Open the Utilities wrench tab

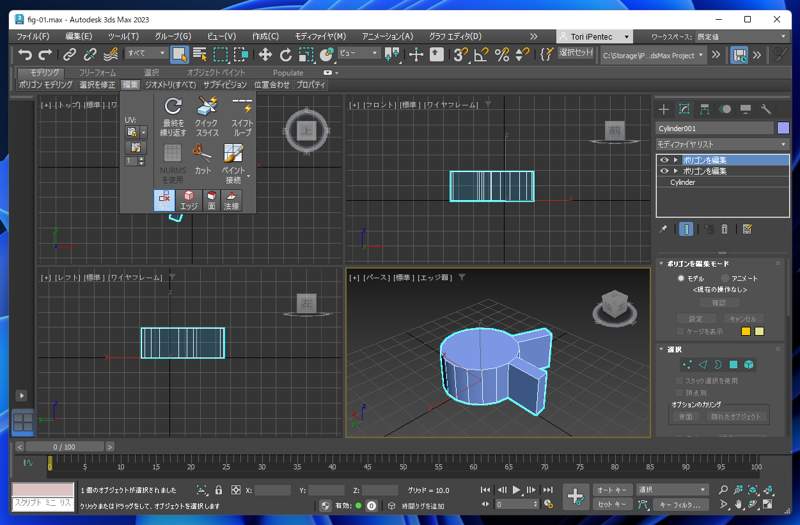click(766, 109)
